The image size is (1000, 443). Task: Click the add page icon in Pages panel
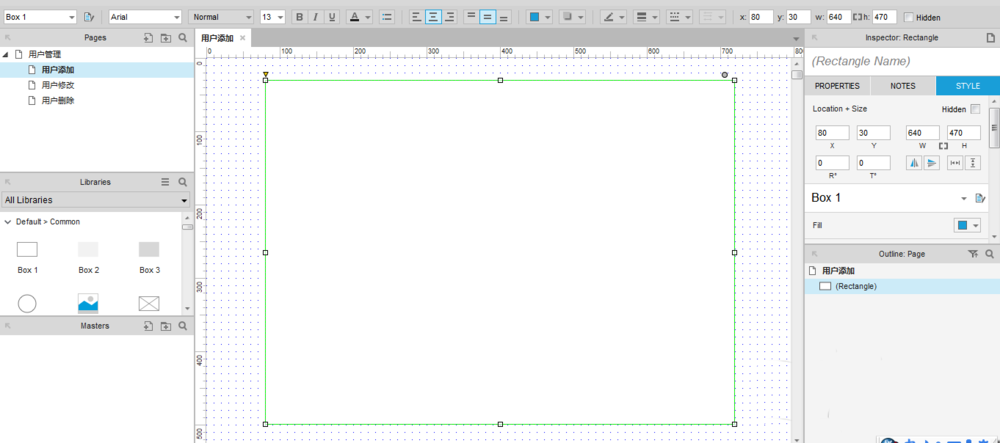point(148,37)
